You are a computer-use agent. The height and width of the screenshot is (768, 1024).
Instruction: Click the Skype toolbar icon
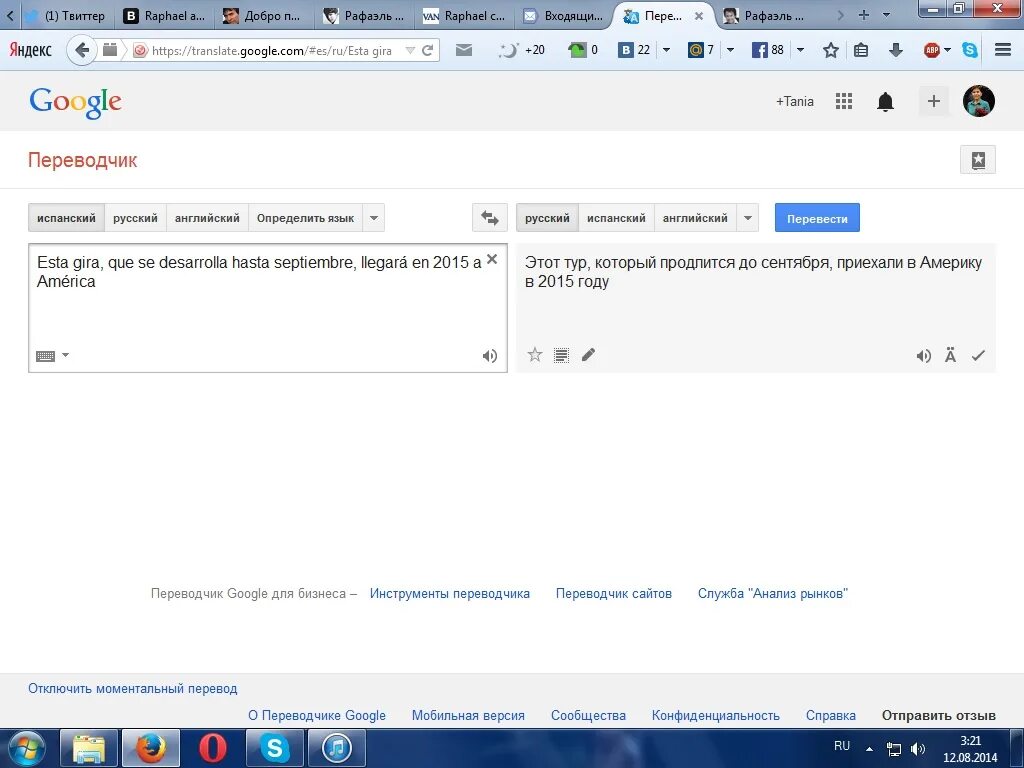pyautogui.click(x=970, y=50)
